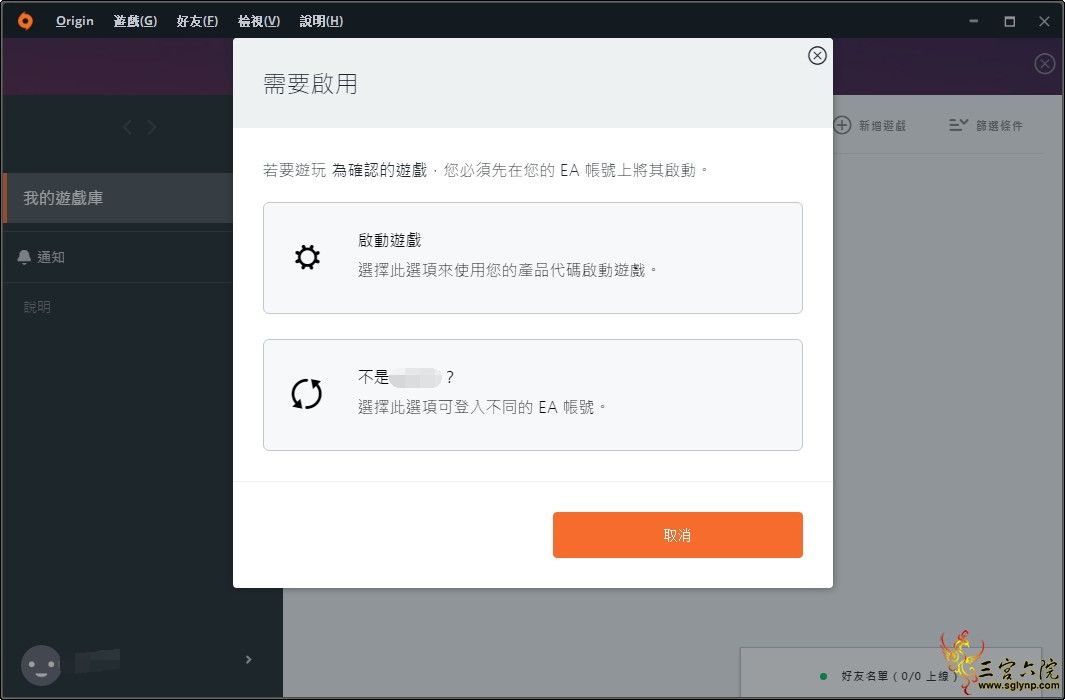Open the 說明(H) menu
The height and width of the screenshot is (700, 1065).
[x=321, y=21]
